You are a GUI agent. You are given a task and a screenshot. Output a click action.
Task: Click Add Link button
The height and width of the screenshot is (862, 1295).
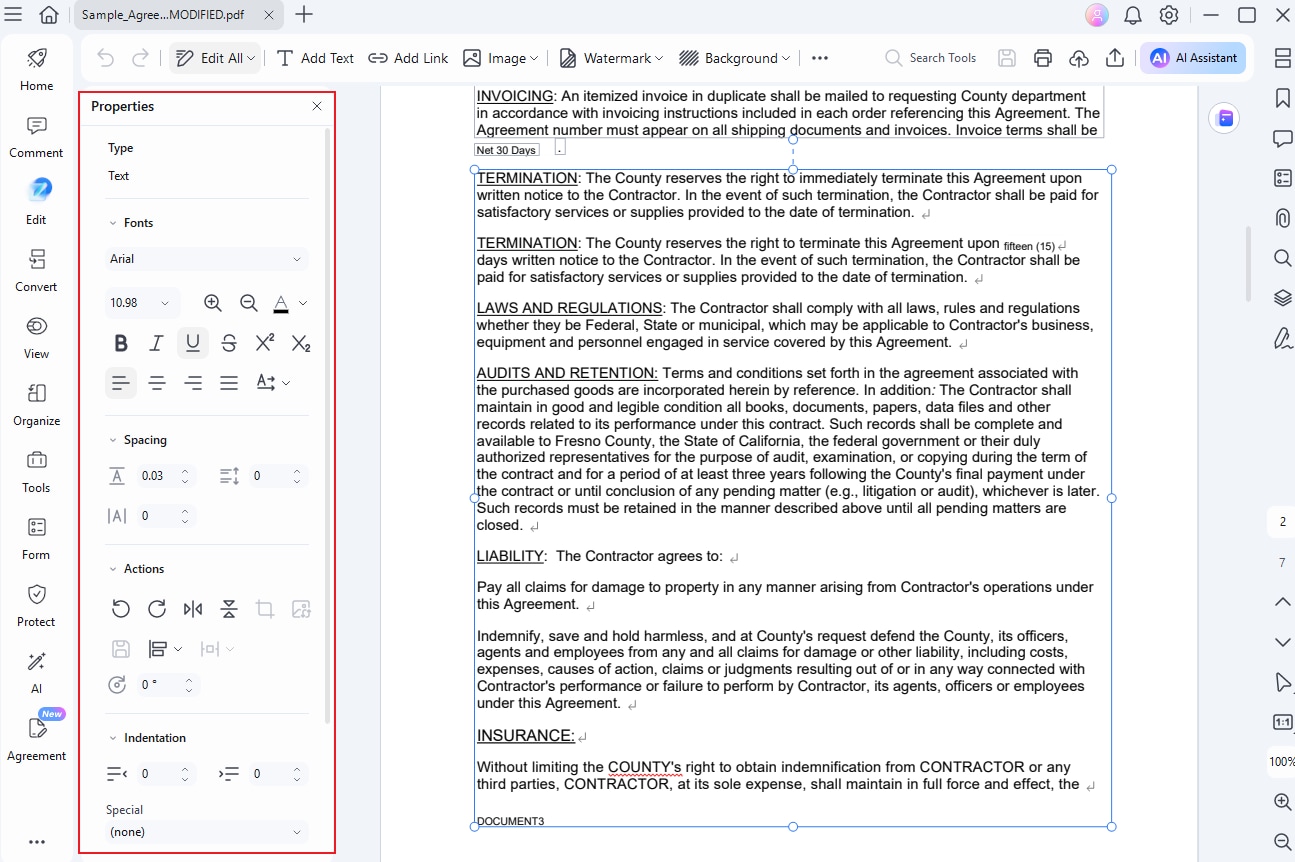(x=408, y=58)
